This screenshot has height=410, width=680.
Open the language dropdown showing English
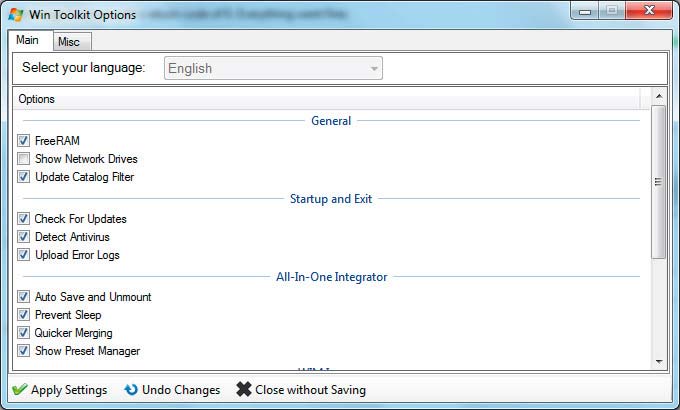(273, 68)
